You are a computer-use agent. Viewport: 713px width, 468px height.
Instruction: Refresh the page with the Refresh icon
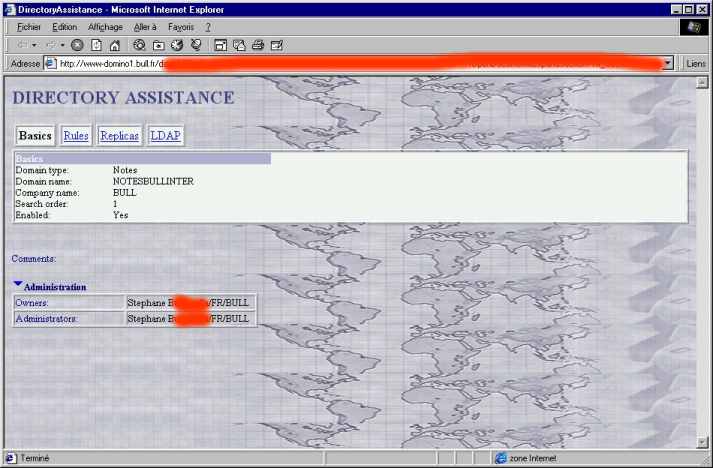[x=96, y=45]
